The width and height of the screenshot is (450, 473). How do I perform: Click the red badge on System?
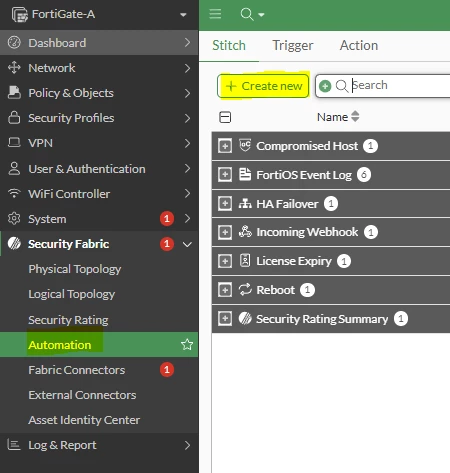tap(167, 219)
